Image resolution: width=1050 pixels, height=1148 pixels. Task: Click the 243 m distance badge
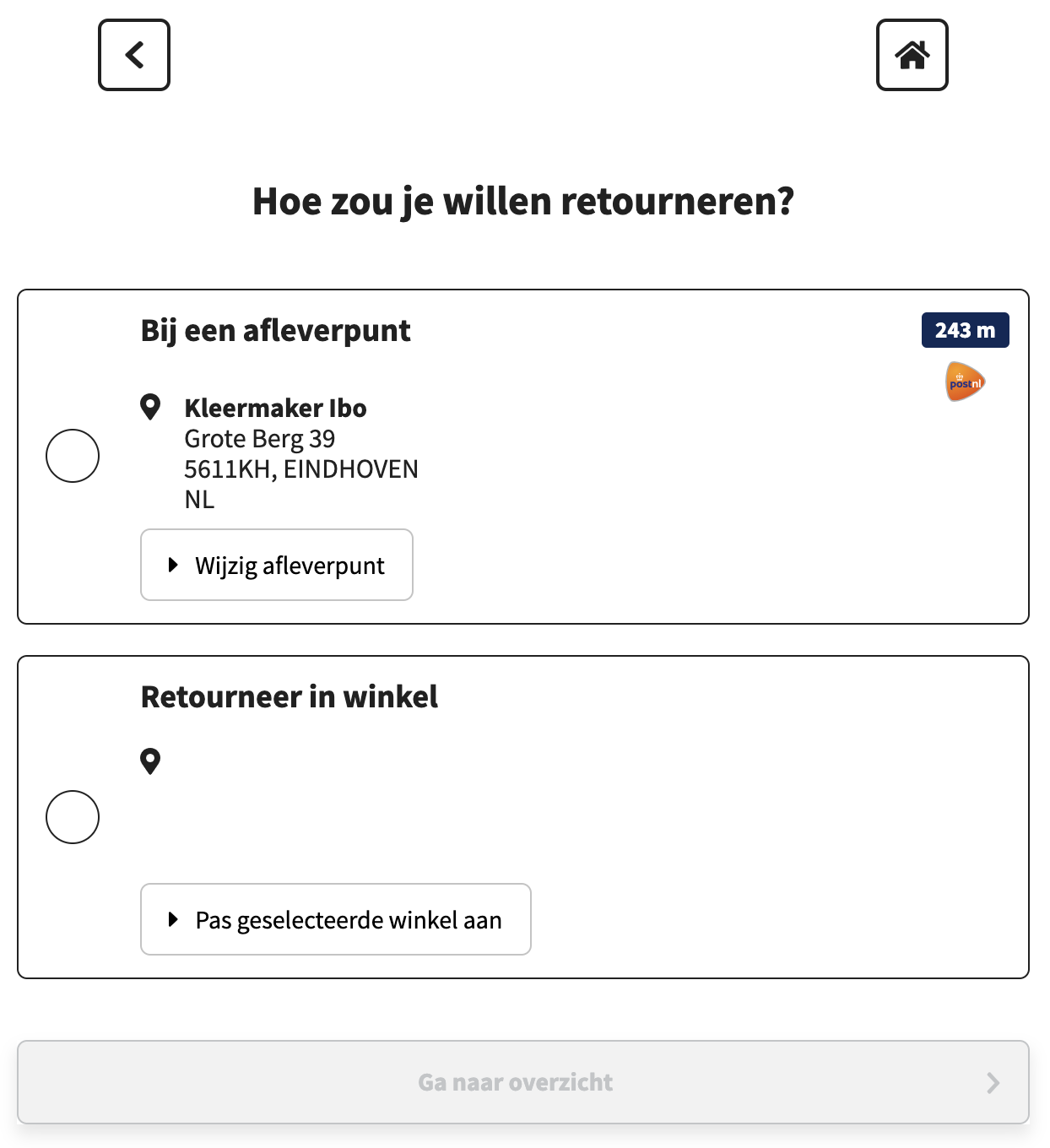[x=965, y=330]
